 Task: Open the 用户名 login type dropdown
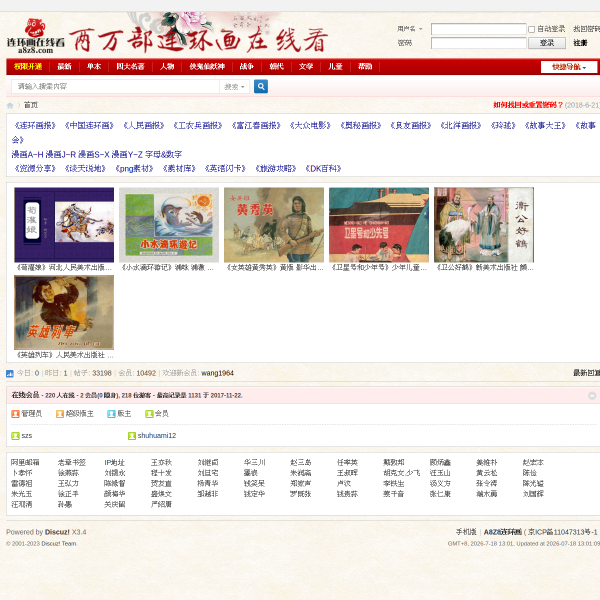pos(410,29)
